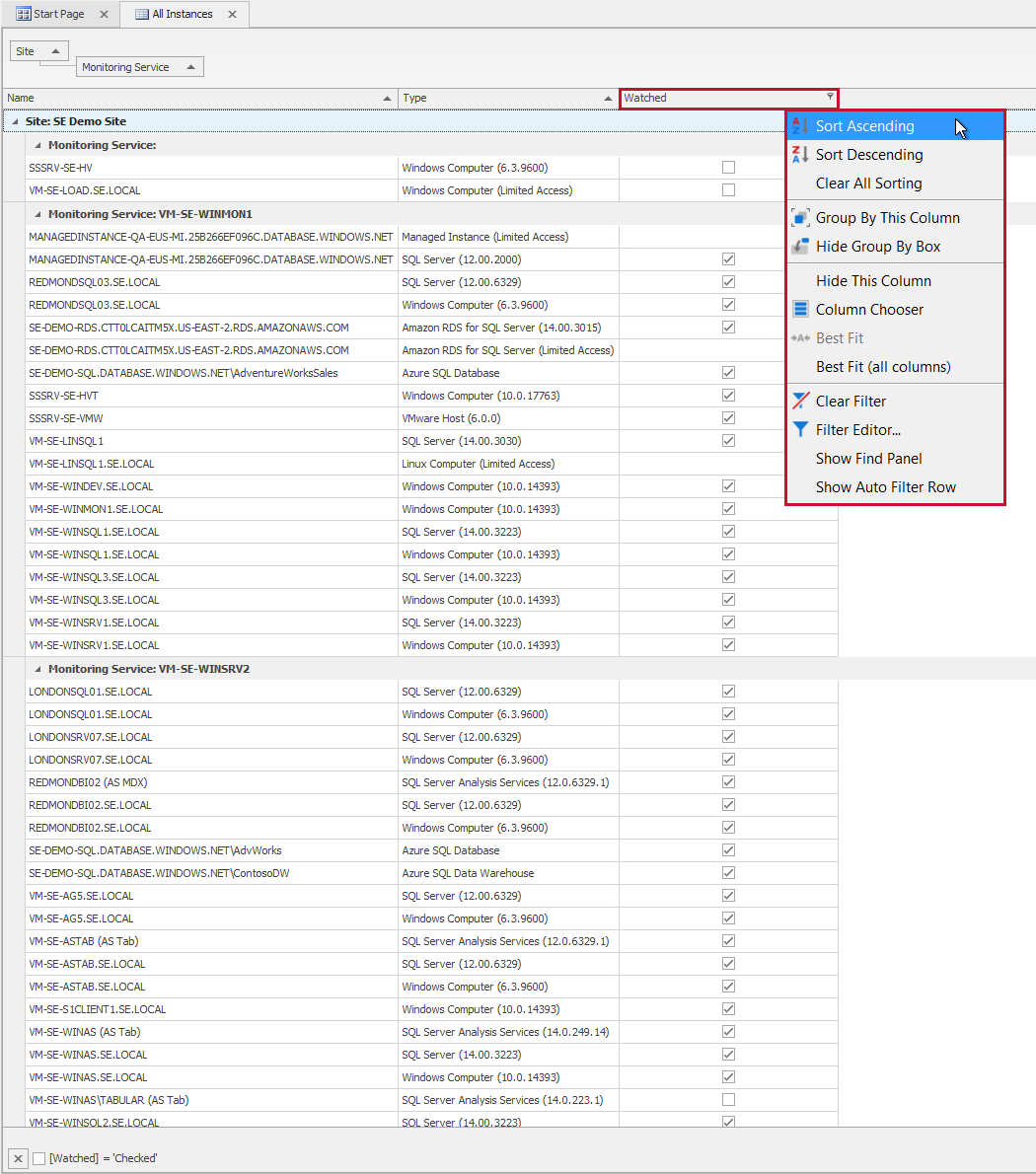Image resolution: width=1036 pixels, height=1174 pixels.
Task: Open the Filter Editor
Action: (x=855, y=429)
